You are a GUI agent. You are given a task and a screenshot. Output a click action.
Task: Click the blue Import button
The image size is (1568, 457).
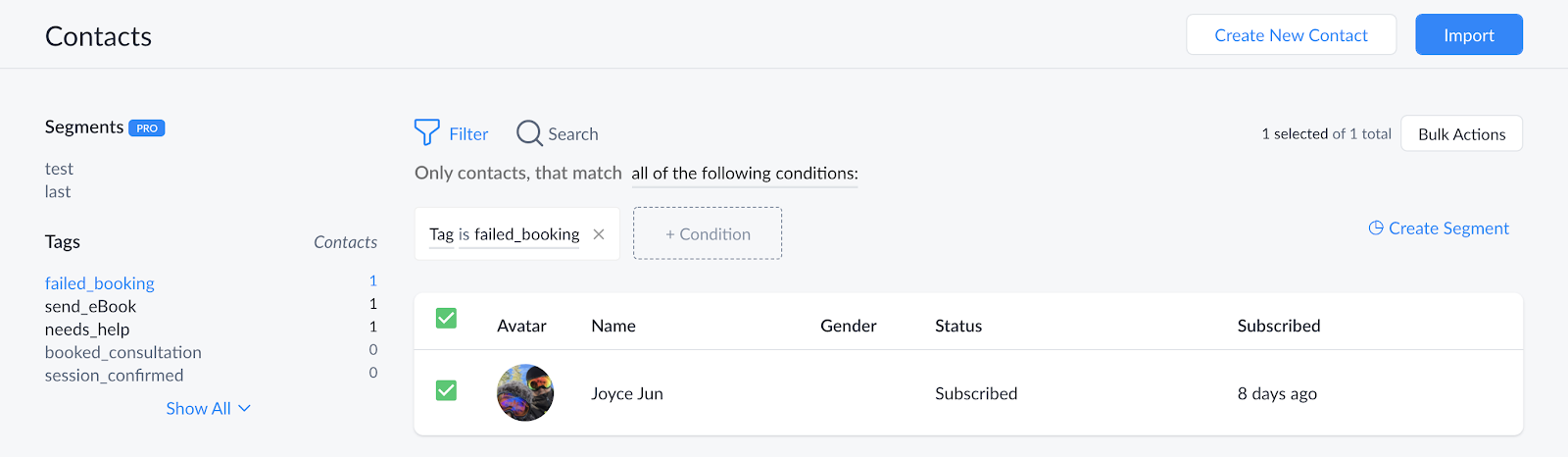coord(1469,35)
